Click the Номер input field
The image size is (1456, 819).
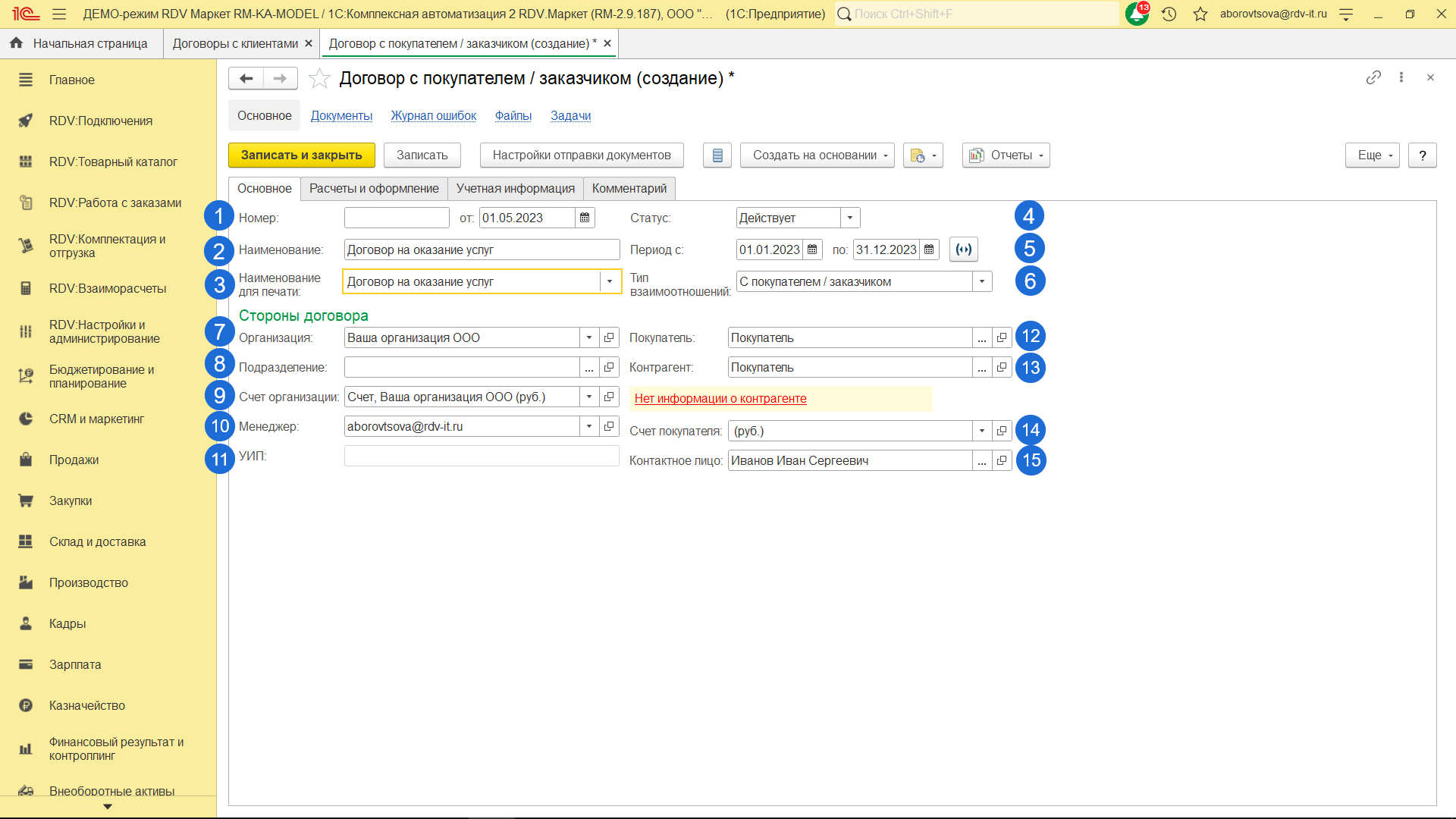397,218
